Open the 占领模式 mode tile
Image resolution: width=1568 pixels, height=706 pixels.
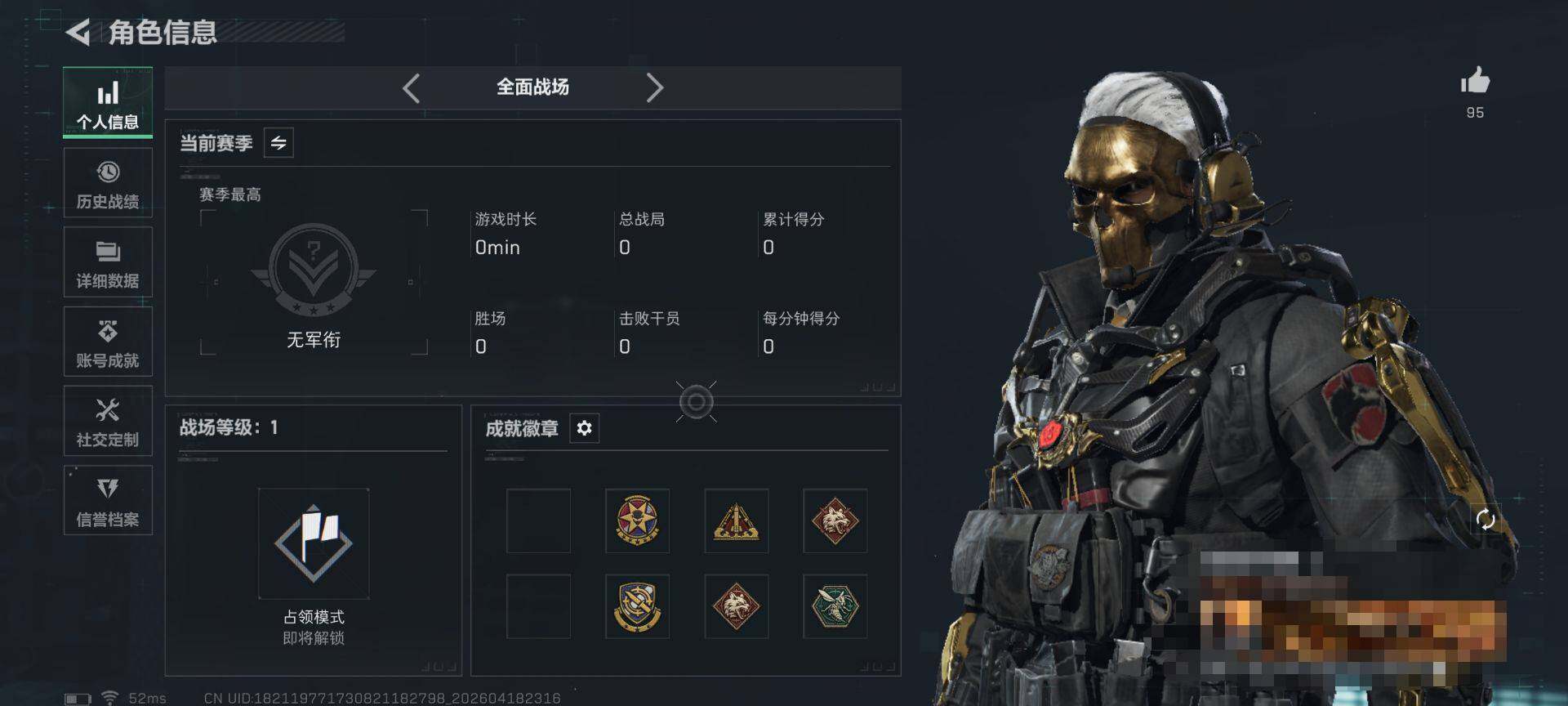(314, 543)
